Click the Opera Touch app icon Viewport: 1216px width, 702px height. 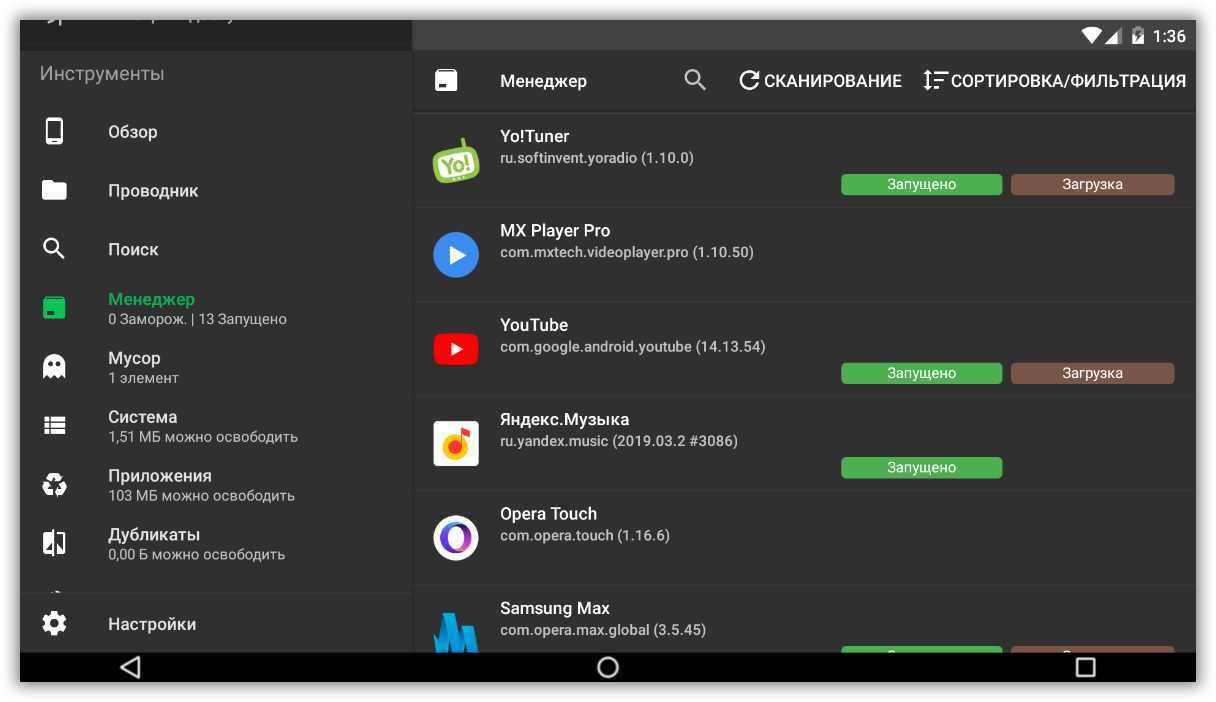click(x=456, y=537)
